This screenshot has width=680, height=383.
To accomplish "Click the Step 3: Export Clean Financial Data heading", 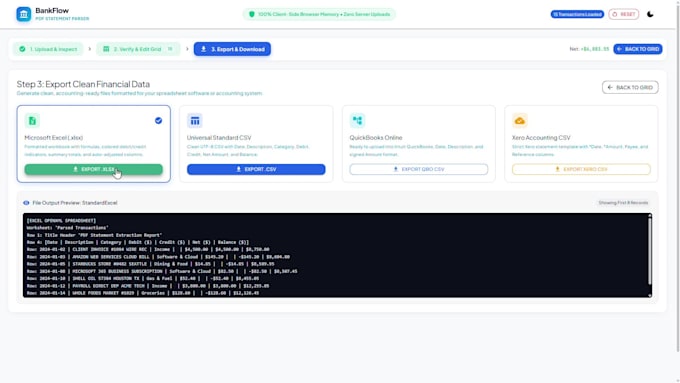I will (x=83, y=84).
